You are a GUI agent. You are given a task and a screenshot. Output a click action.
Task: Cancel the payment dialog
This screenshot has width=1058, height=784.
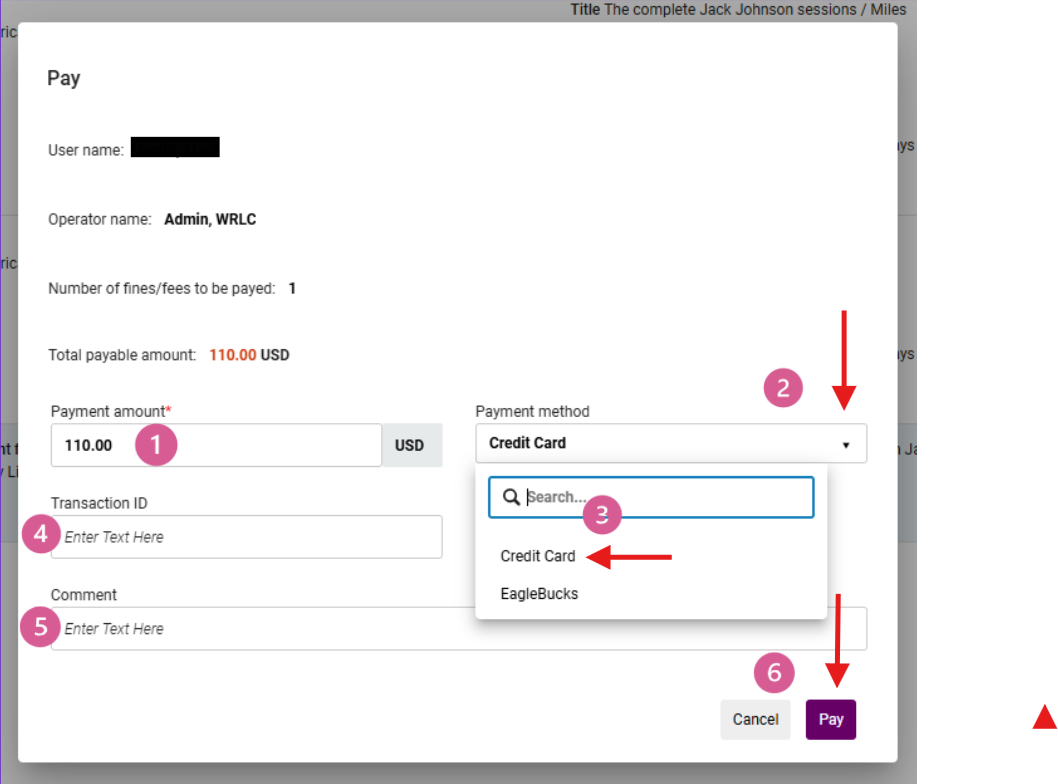(755, 719)
